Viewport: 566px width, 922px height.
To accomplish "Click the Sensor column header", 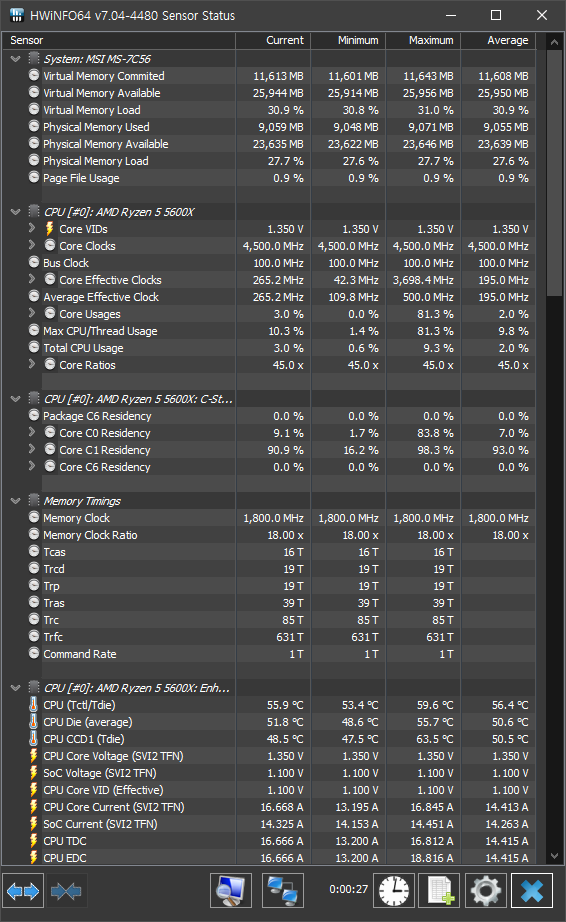I will pos(119,40).
